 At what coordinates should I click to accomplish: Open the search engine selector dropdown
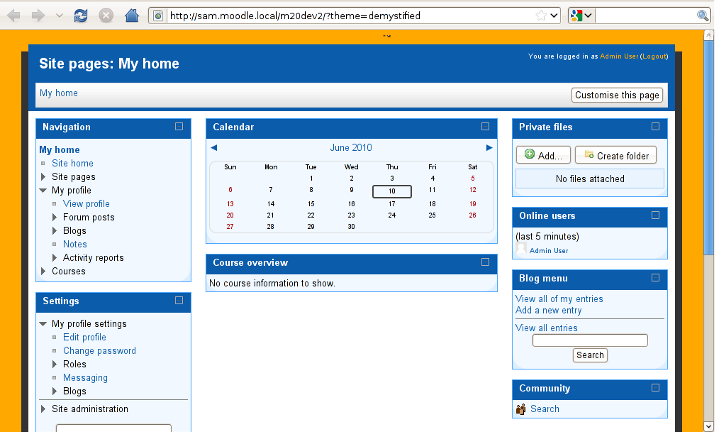pyautogui.click(x=581, y=15)
